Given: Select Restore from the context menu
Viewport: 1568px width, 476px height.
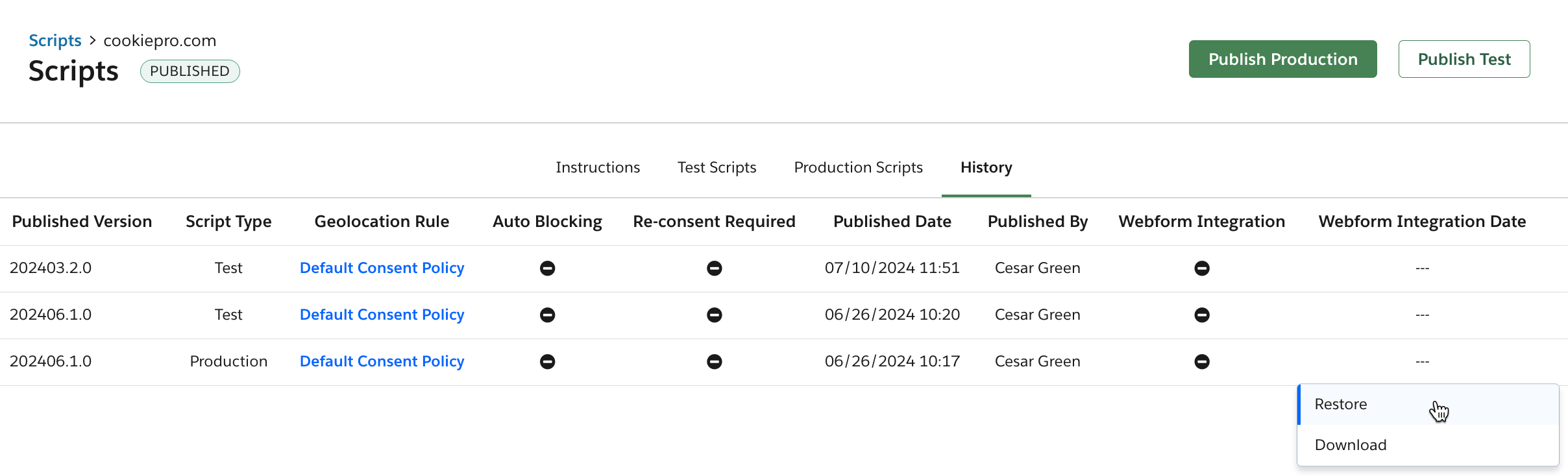Looking at the screenshot, I should [1341, 405].
